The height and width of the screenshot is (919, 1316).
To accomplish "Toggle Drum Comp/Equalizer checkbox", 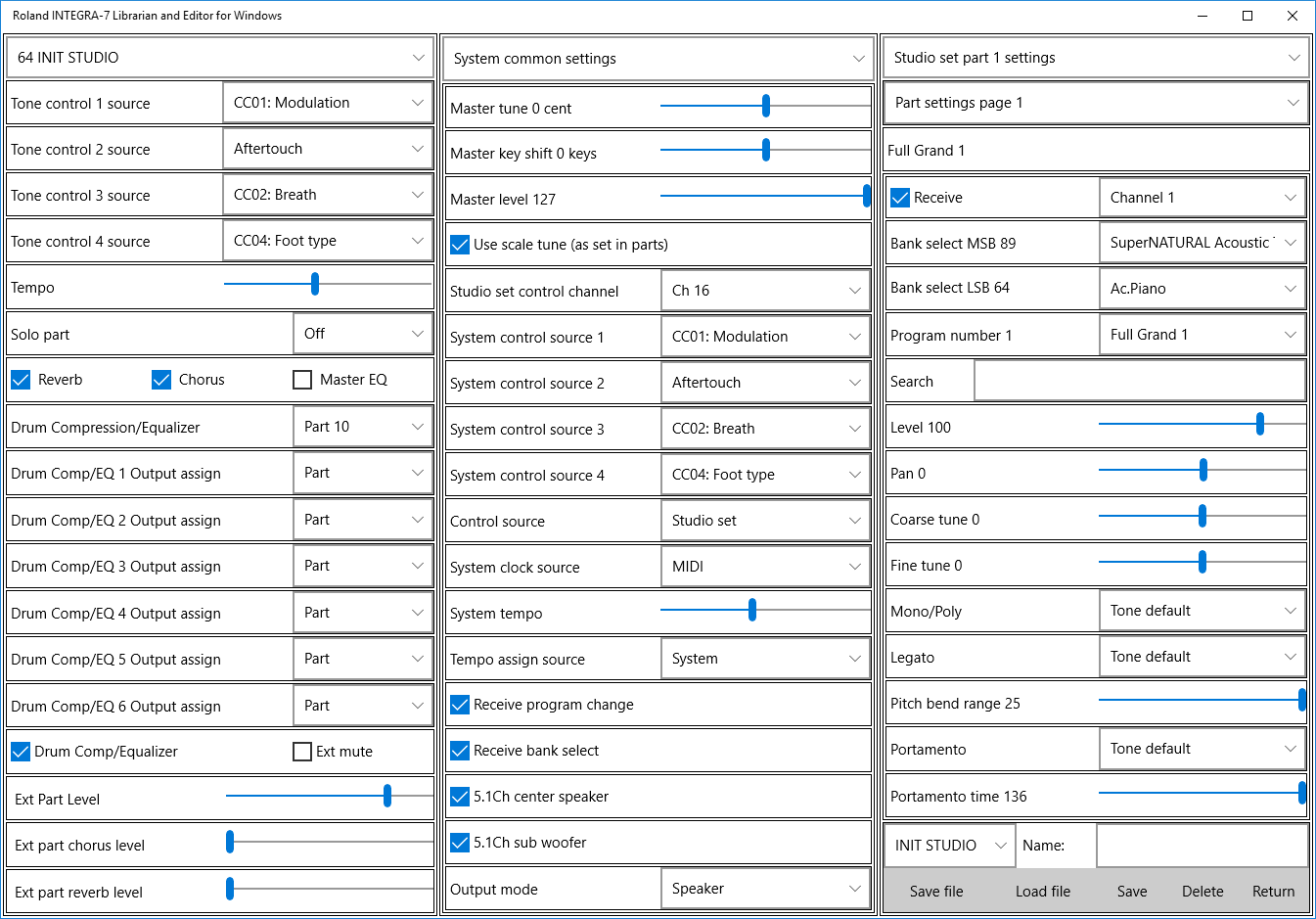I will tap(21, 752).
